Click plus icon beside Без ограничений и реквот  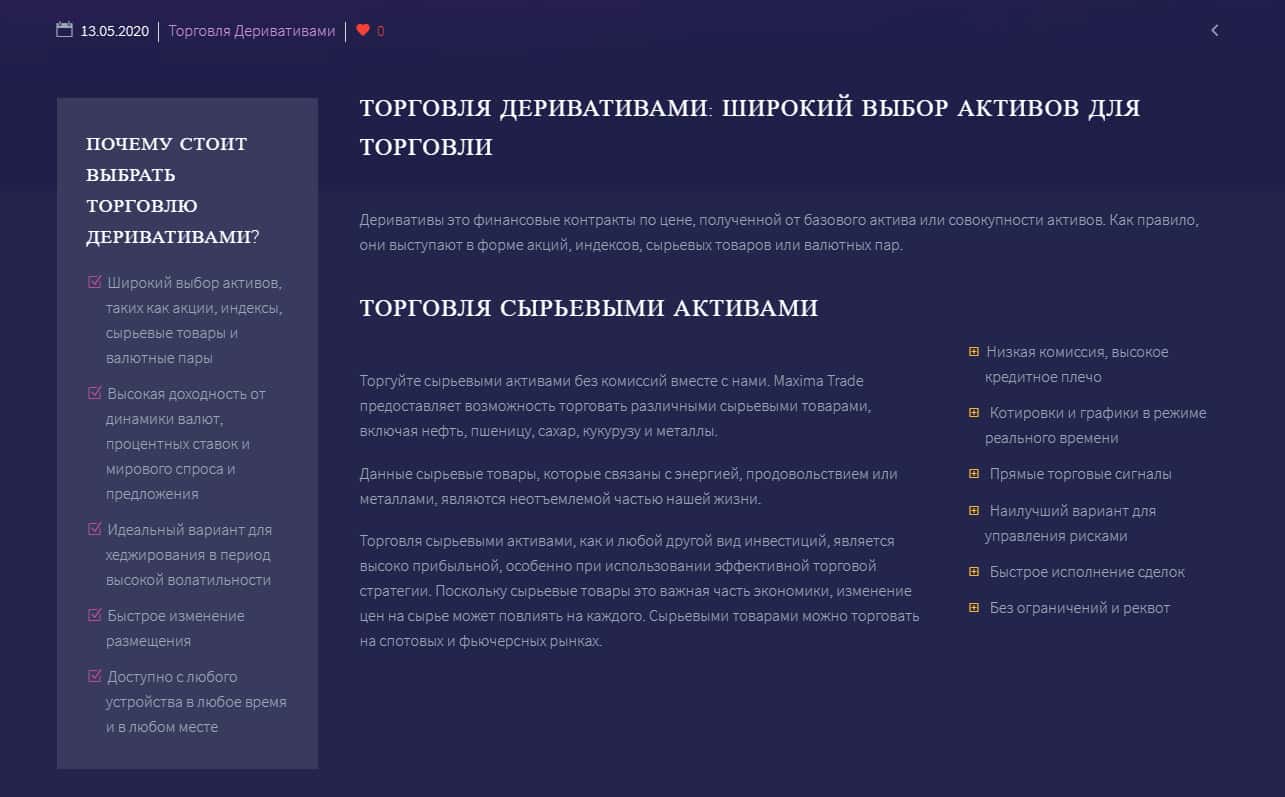tap(974, 607)
